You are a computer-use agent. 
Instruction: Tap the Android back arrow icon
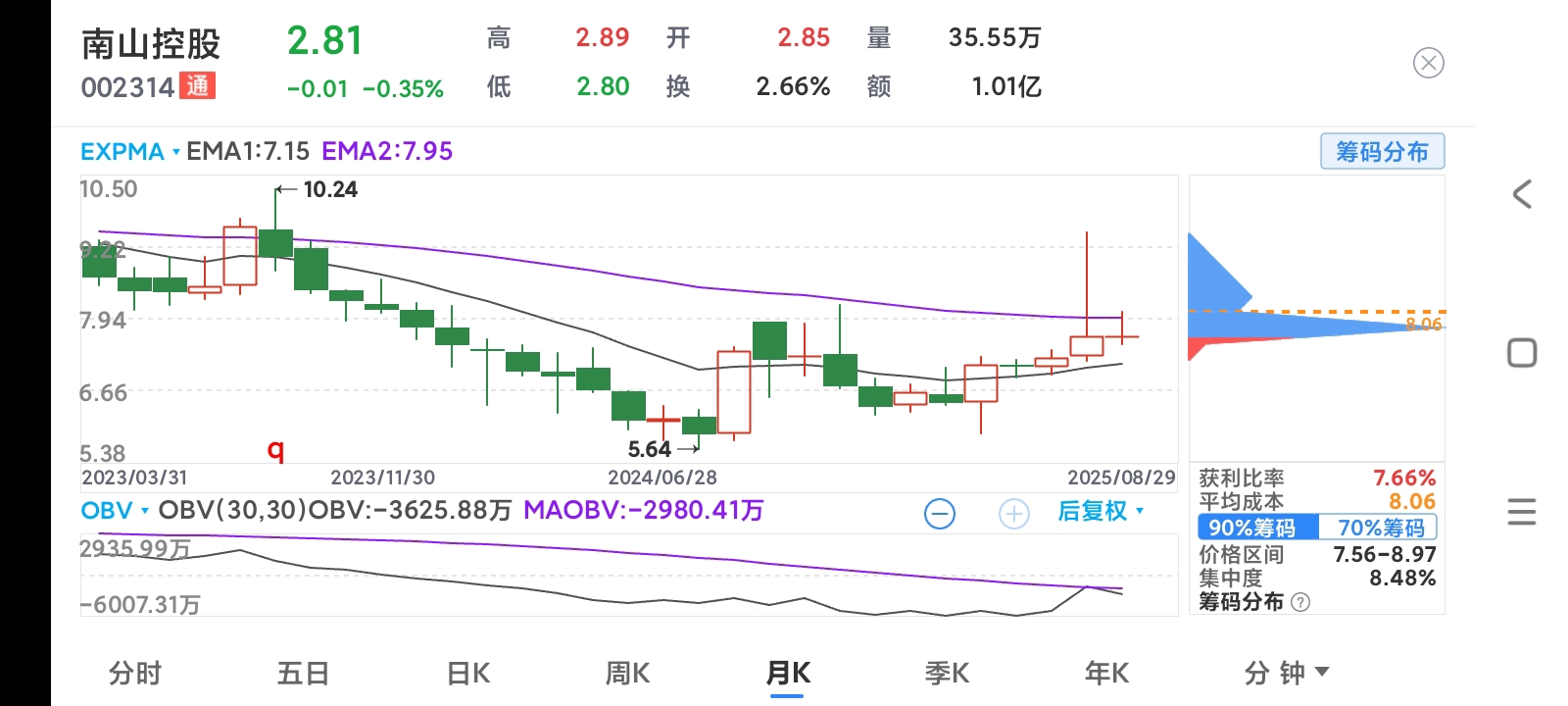[x=1522, y=194]
